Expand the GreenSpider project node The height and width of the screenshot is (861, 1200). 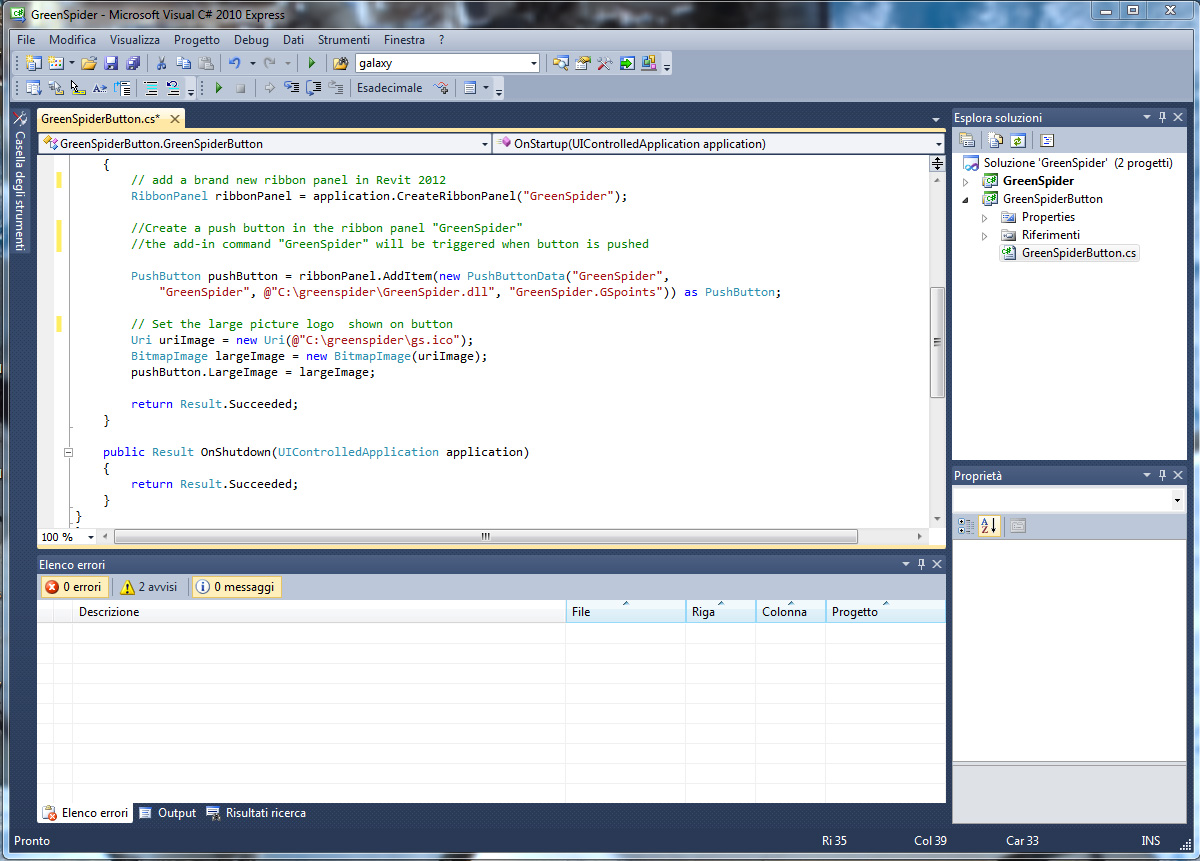966,181
